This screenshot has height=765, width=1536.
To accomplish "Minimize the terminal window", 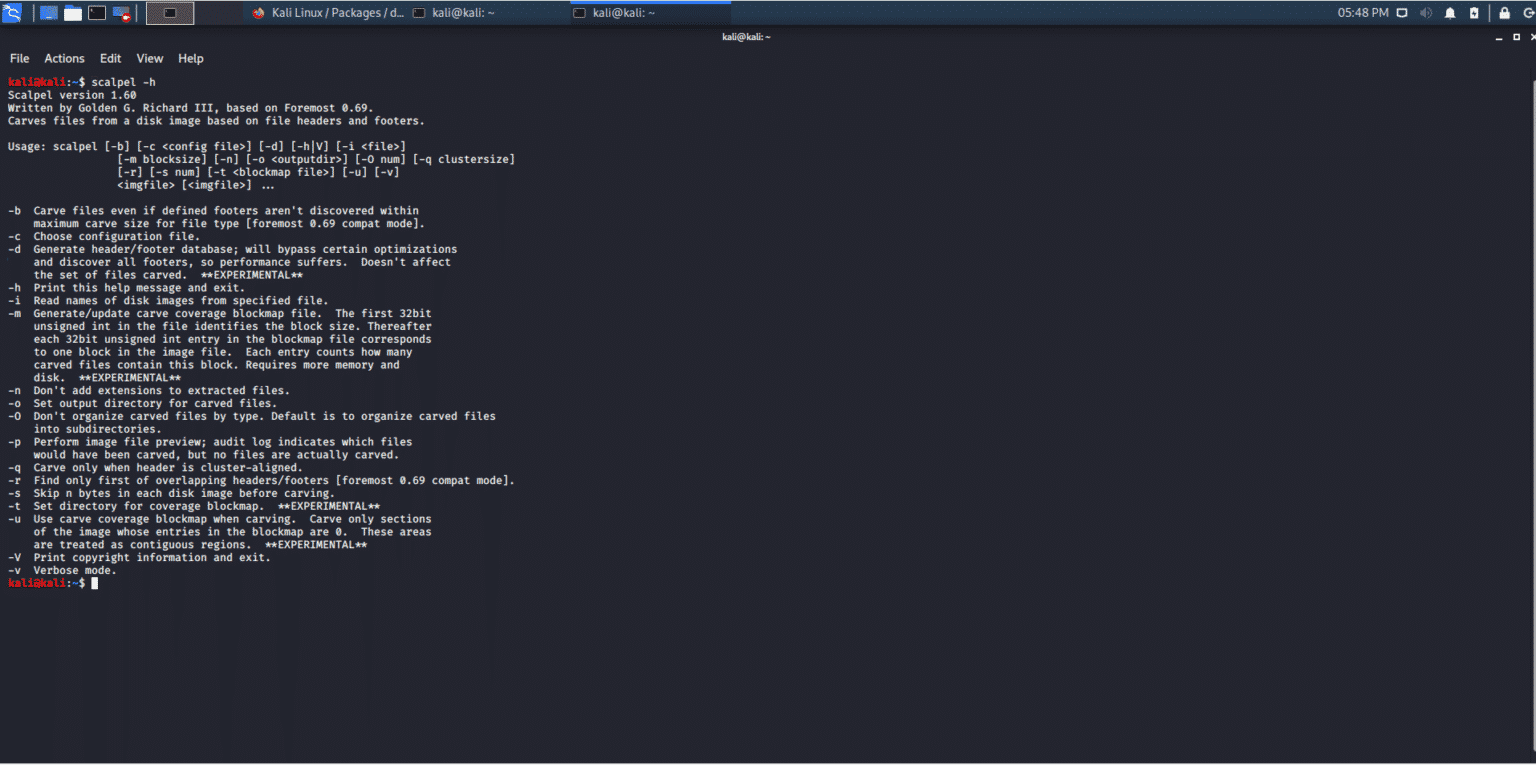I will (1501, 37).
